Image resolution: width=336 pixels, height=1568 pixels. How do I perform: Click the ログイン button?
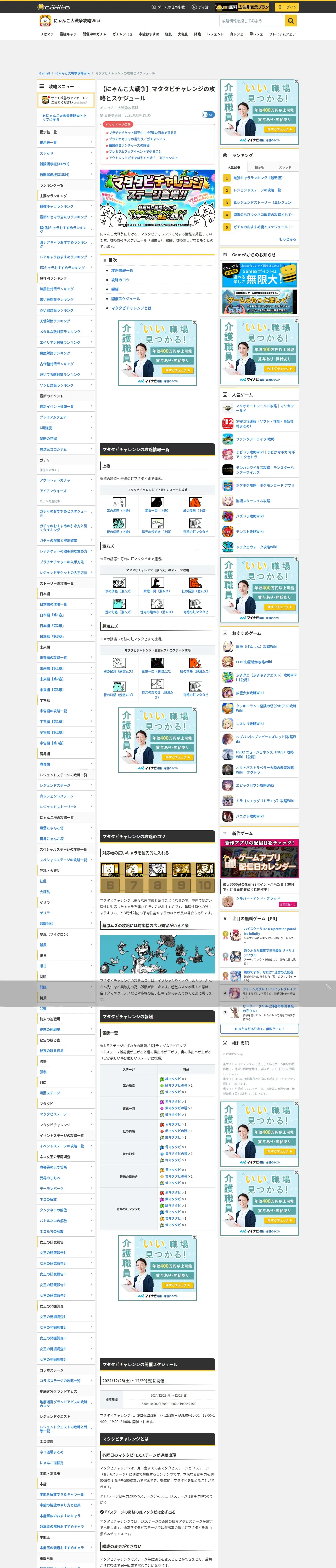pyautogui.click(x=287, y=7)
